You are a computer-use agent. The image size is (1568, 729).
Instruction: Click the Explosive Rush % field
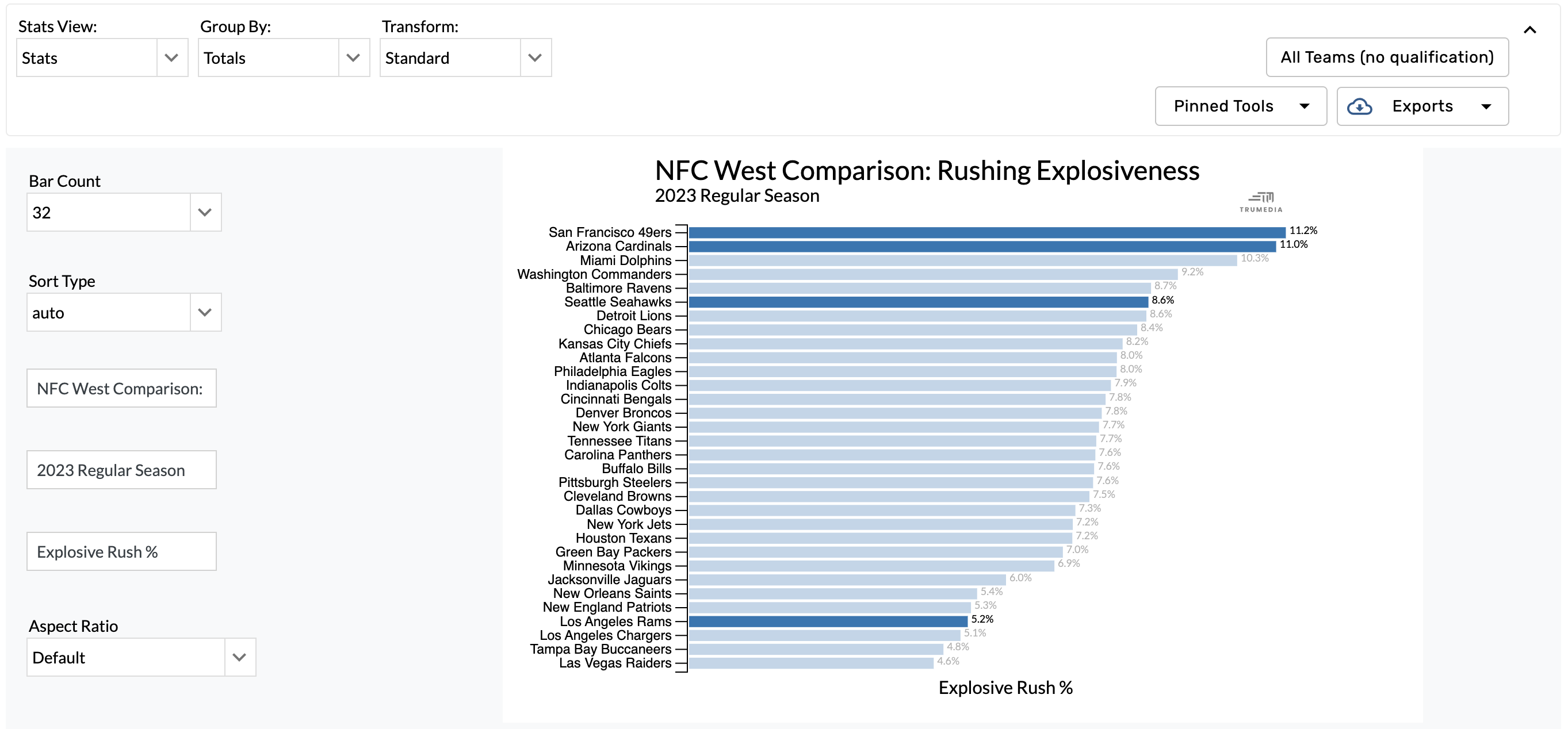click(x=121, y=551)
